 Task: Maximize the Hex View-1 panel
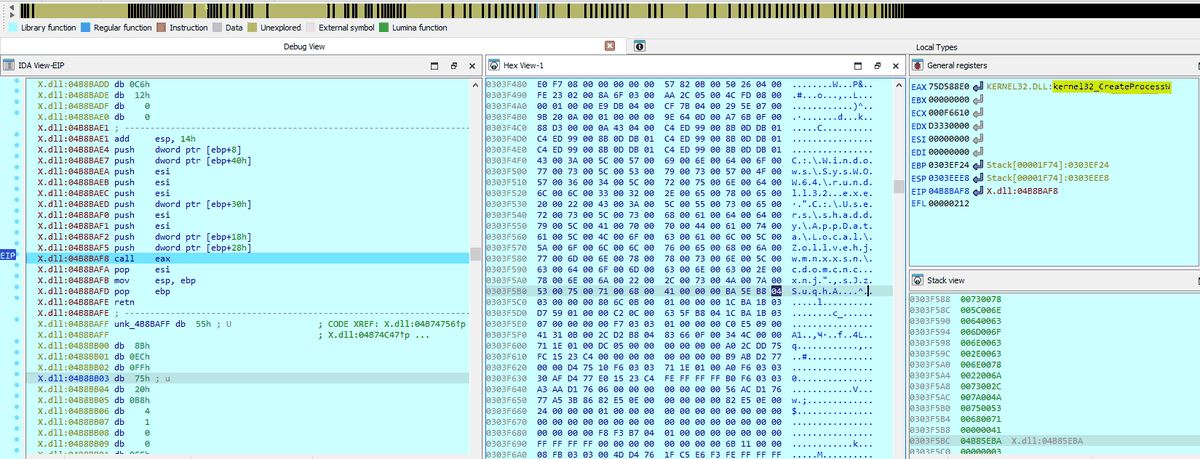857,65
